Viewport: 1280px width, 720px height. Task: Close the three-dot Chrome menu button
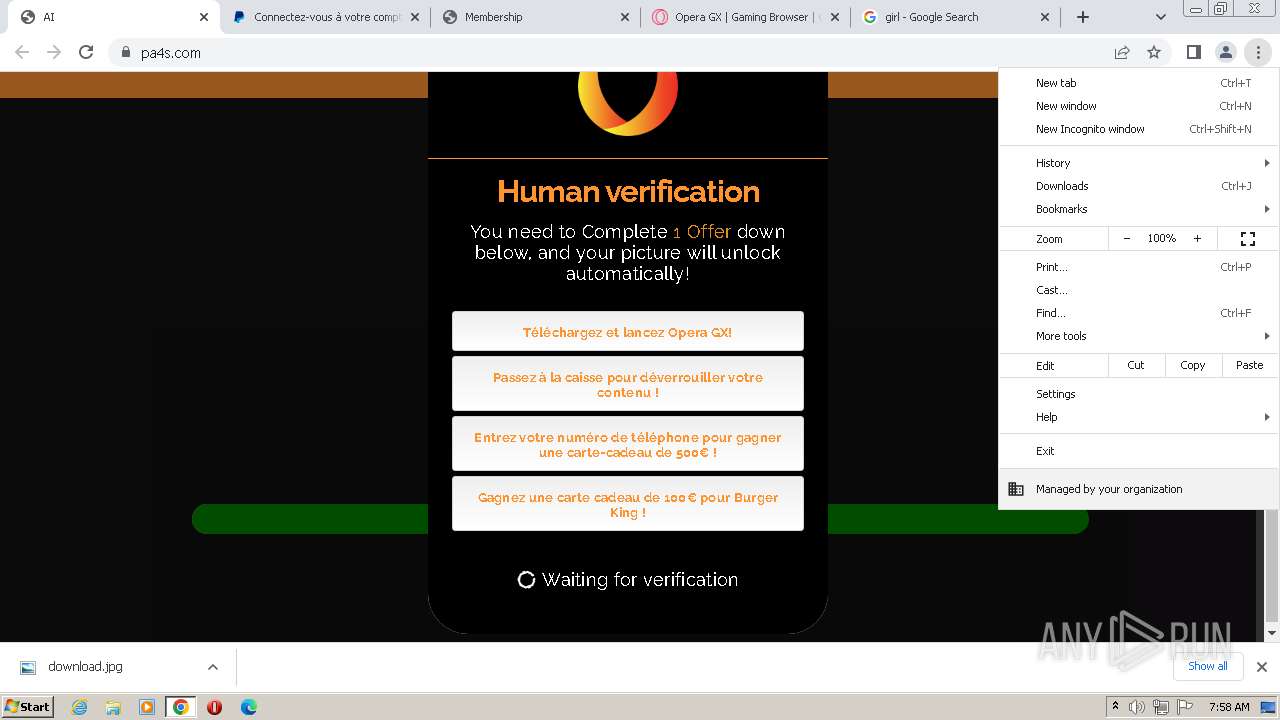[1257, 52]
